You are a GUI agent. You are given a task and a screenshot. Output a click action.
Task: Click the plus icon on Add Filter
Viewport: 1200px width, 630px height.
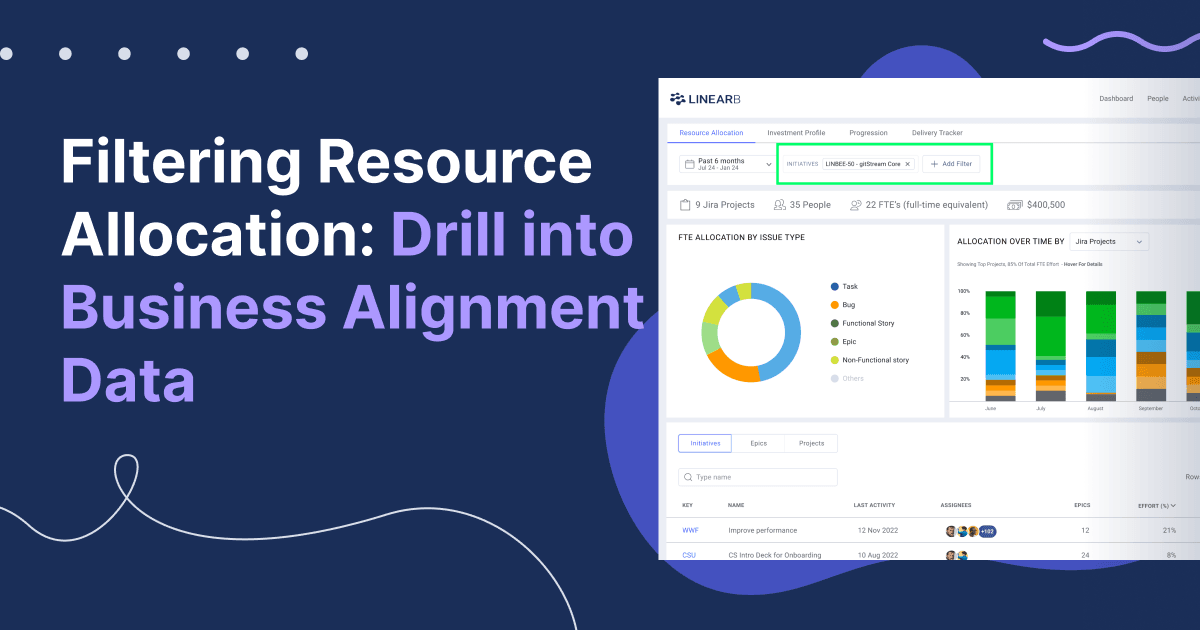(x=934, y=164)
